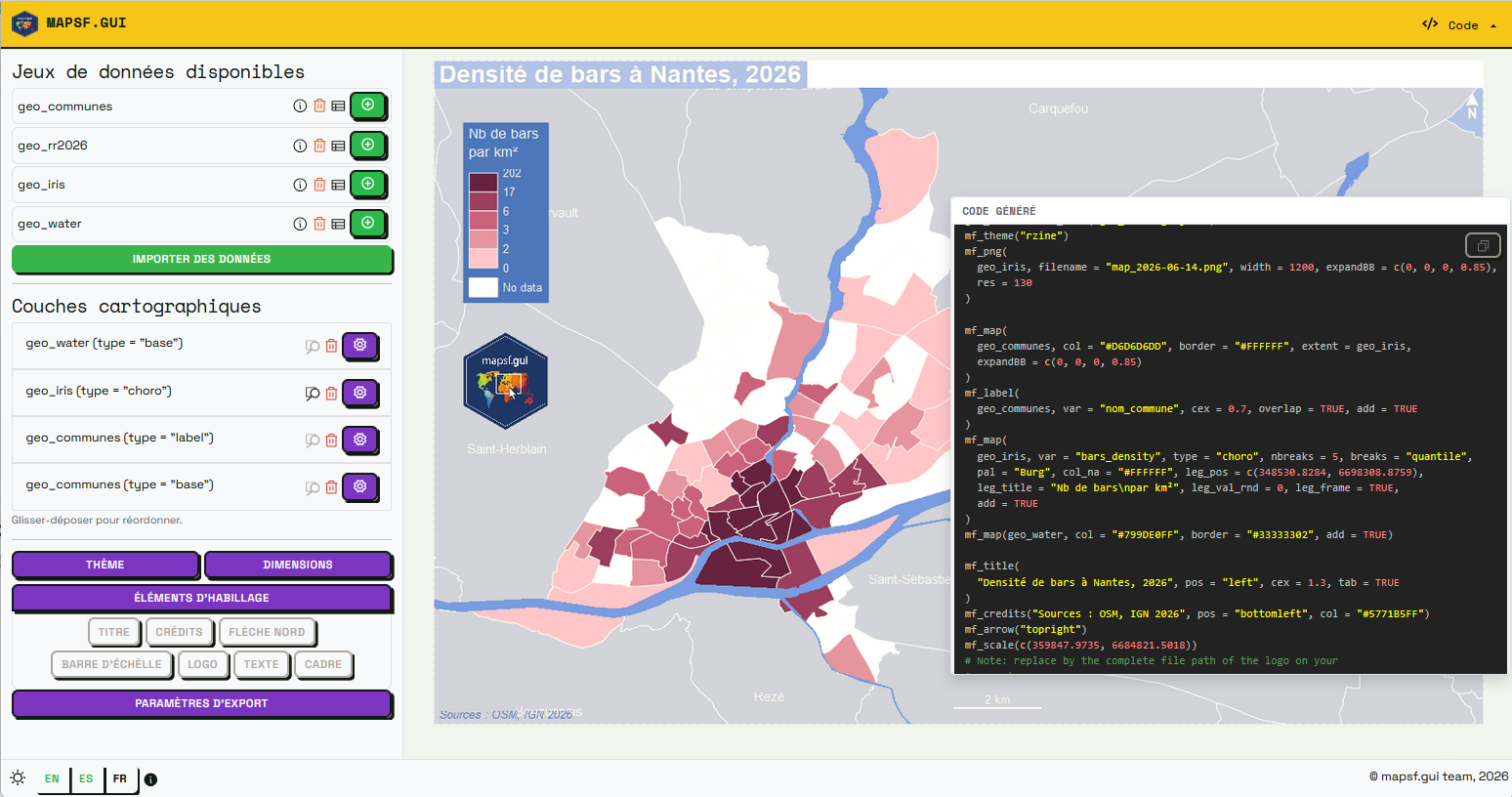
Task: Add a BARRE D'ÉCHELLE element
Action: tap(111, 664)
